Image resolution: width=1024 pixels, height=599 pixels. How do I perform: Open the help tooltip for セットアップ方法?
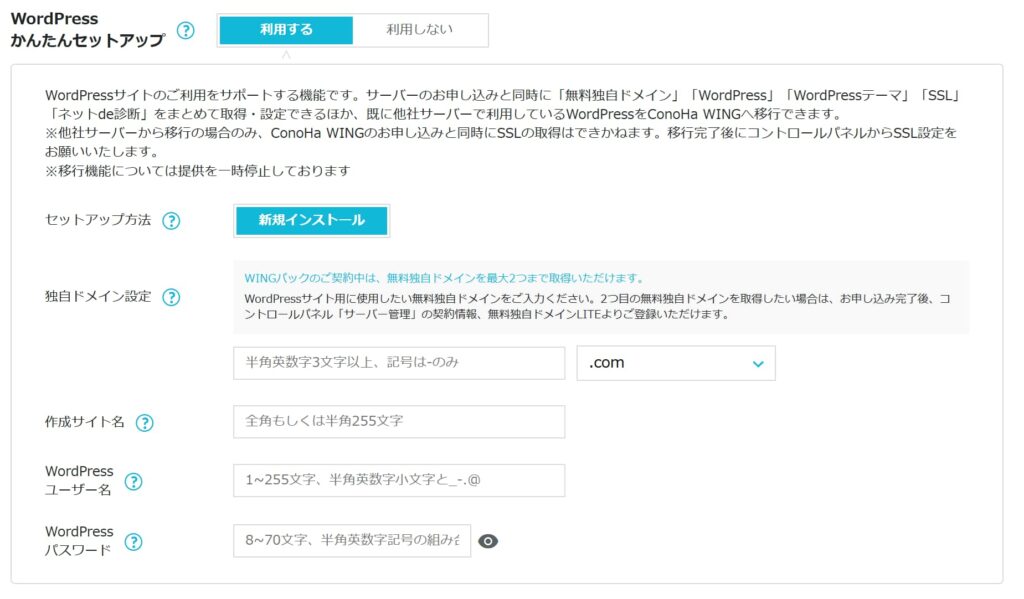click(x=171, y=221)
